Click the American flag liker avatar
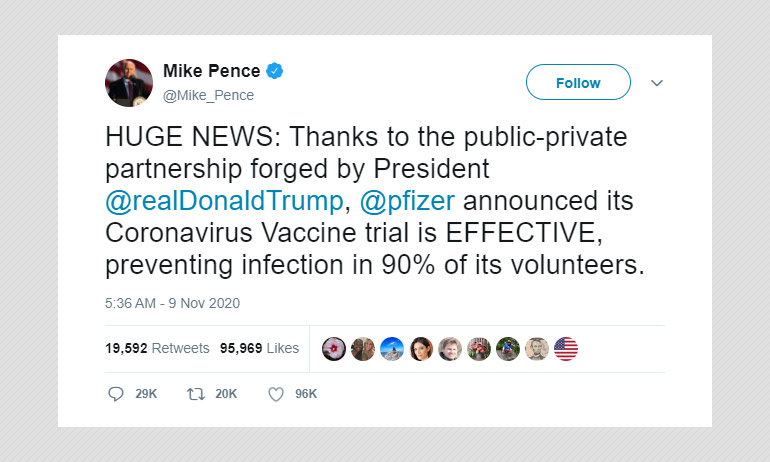Screen dimensions: 770x462 coord(566,349)
